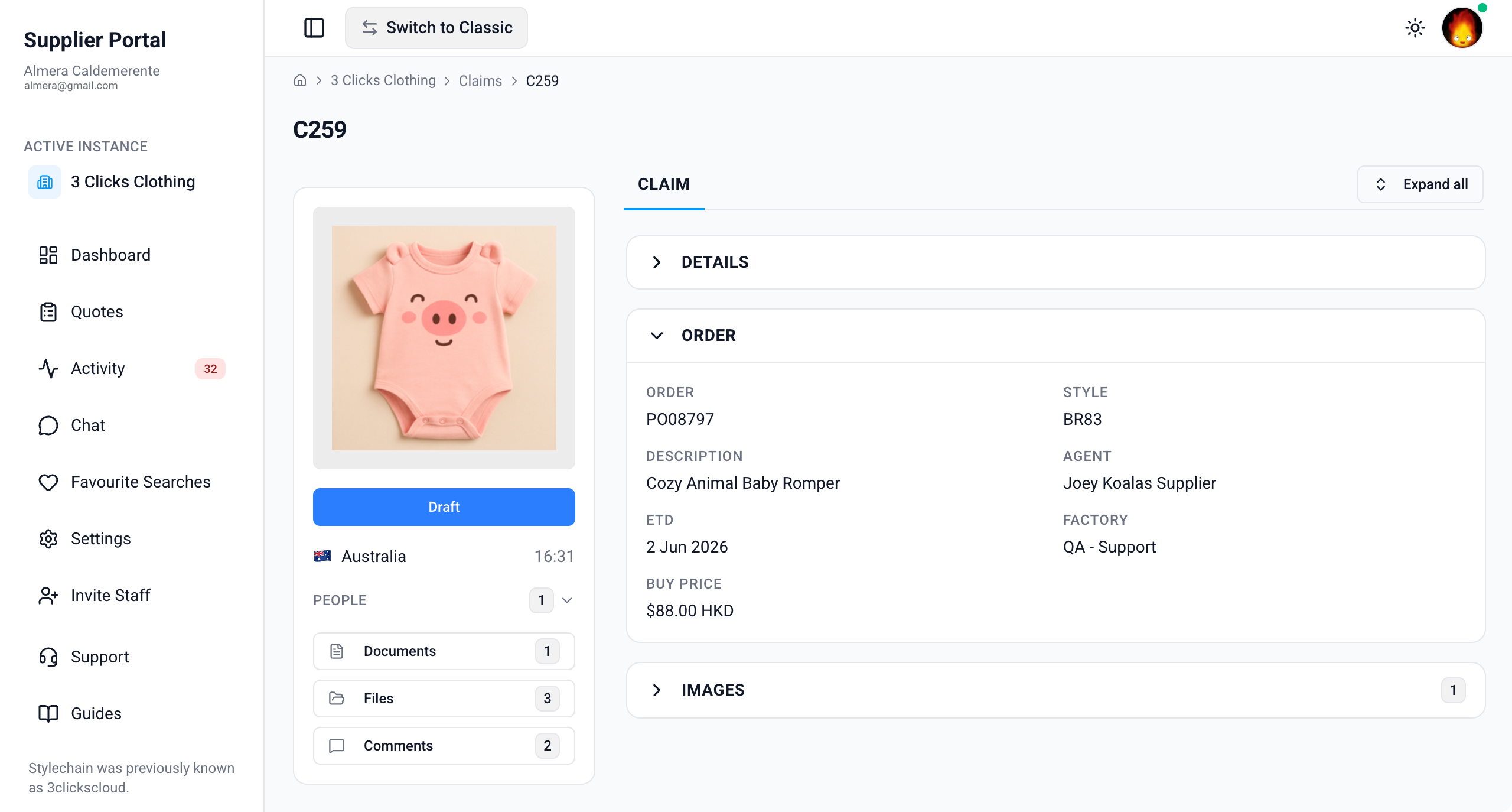Screen dimensions: 1512x812
Task: Click the Support headset icon
Action: pos(48,657)
